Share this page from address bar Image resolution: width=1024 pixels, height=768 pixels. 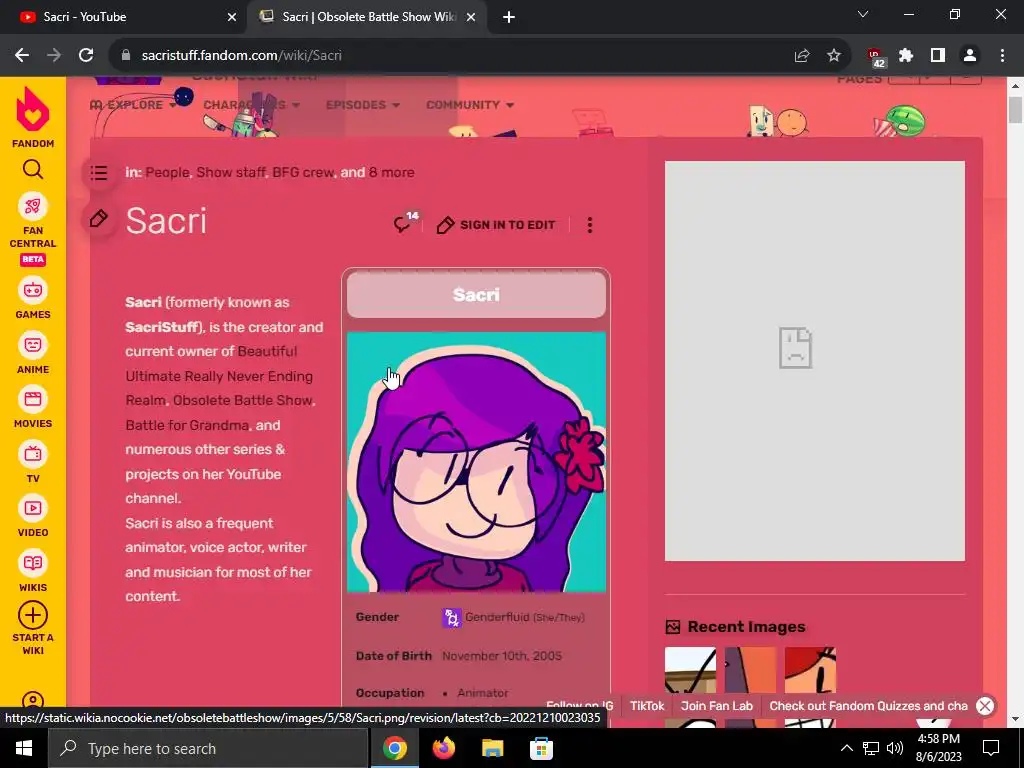tap(802, 56)
